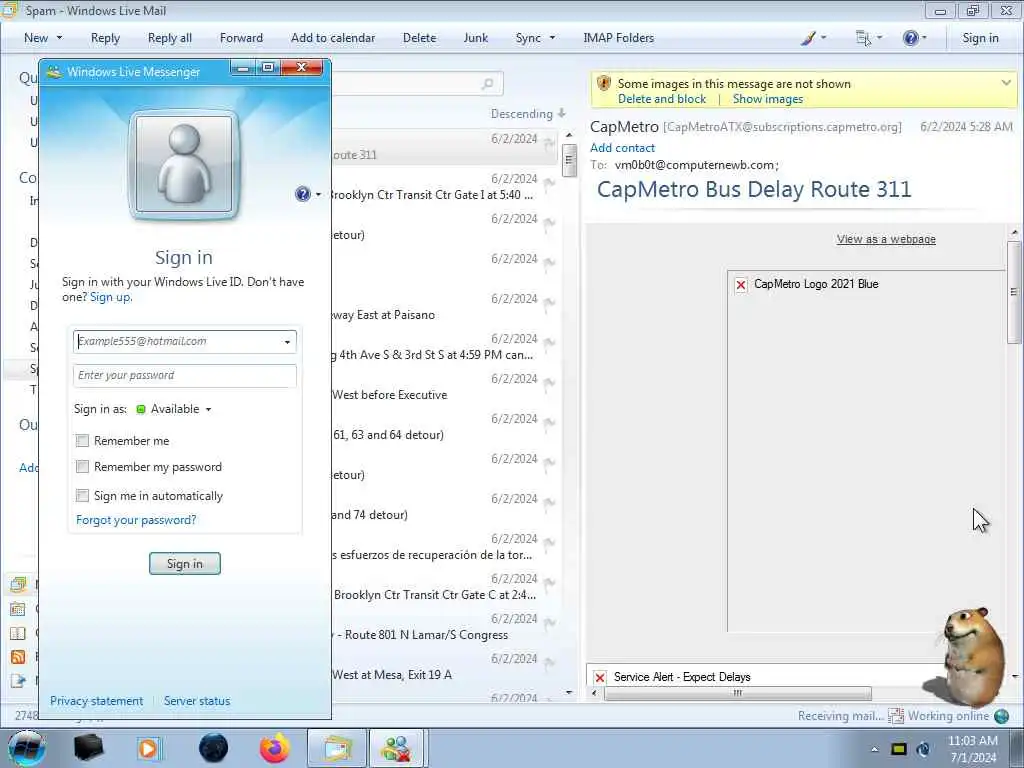Click Delete in the Mail toolbar
This screenshot has width=1024, height=768.
(x=419, y=38)
